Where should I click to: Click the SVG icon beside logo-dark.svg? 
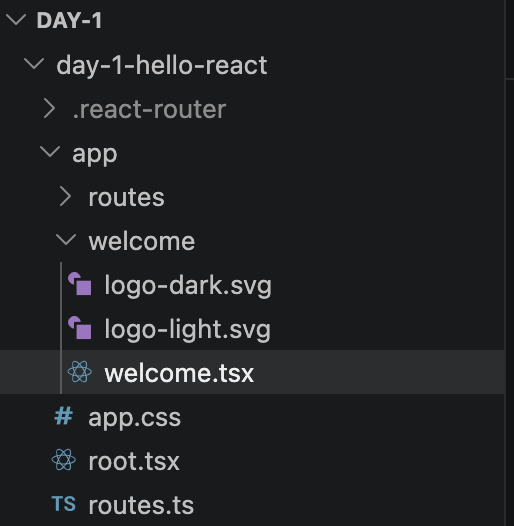coord(80,284)
